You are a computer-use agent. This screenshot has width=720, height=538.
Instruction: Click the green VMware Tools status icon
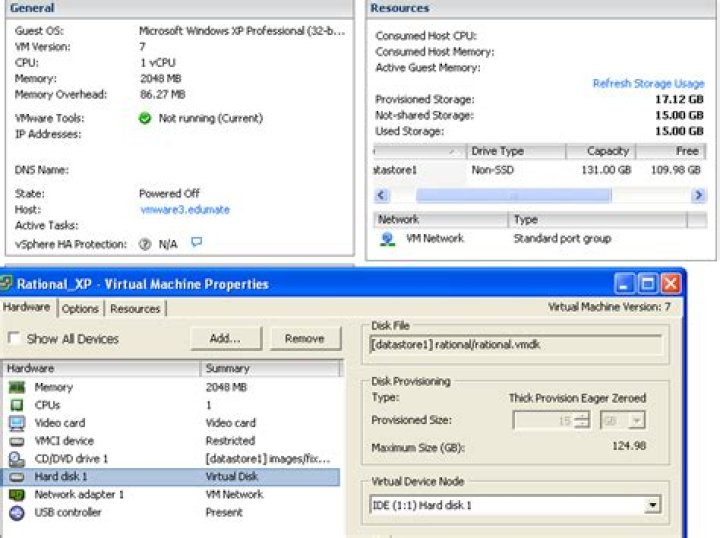pos(145,118)
